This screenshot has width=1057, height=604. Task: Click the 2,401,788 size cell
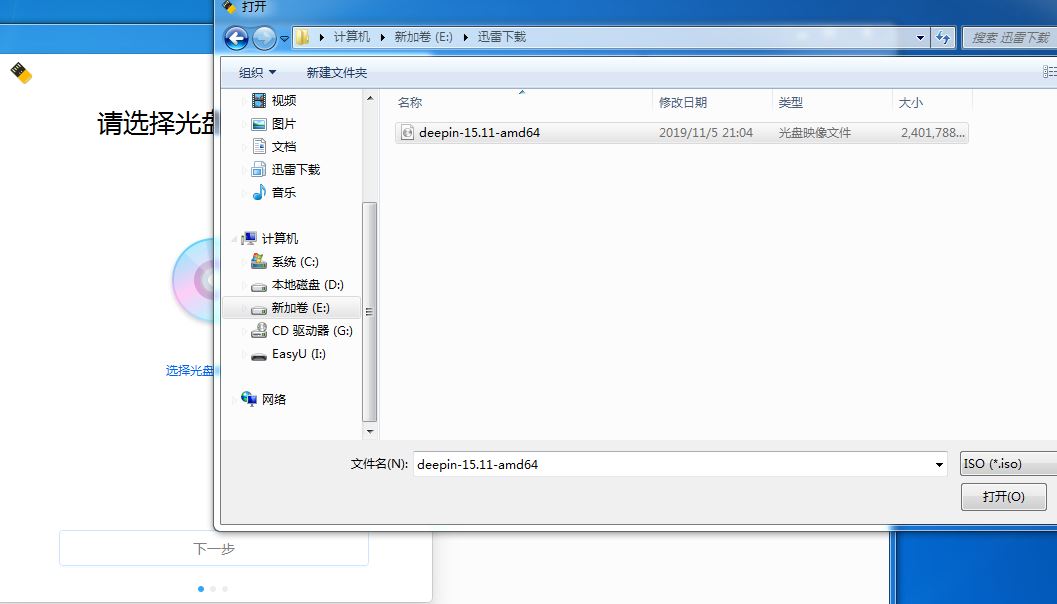coord(933,133)
